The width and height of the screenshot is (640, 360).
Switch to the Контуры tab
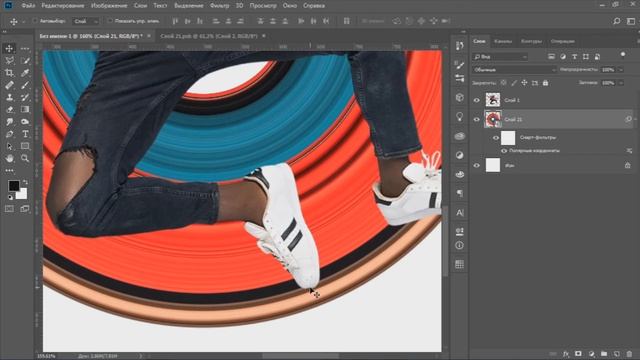pos(531,41)
